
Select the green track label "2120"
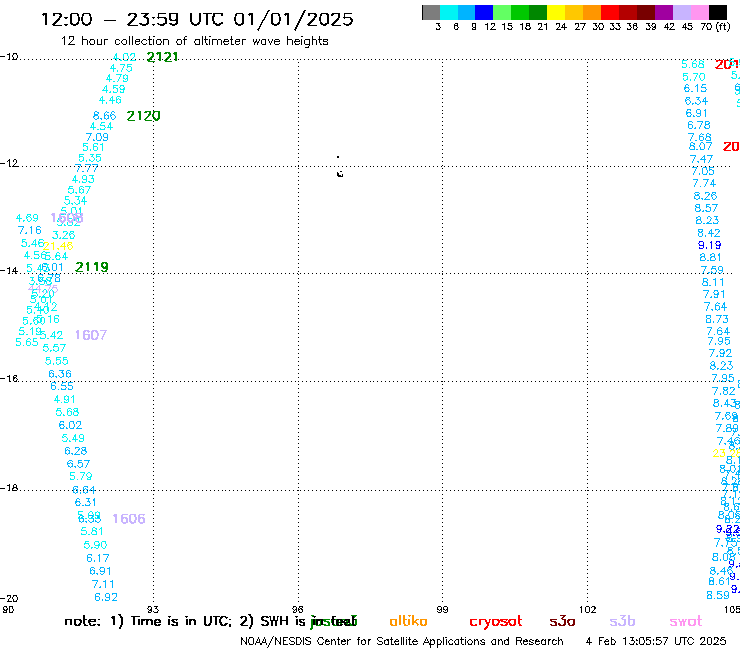pyautogui.click(x=143, y=116)
